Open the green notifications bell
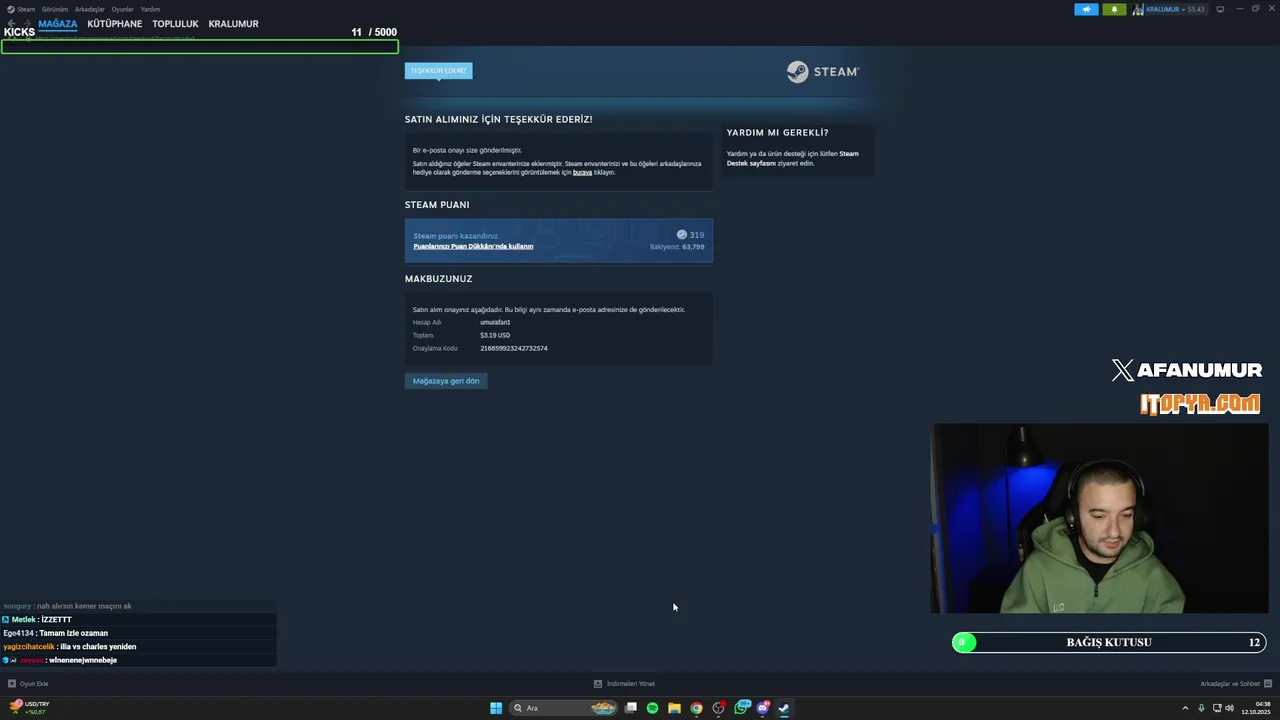 pos(1114,9)
